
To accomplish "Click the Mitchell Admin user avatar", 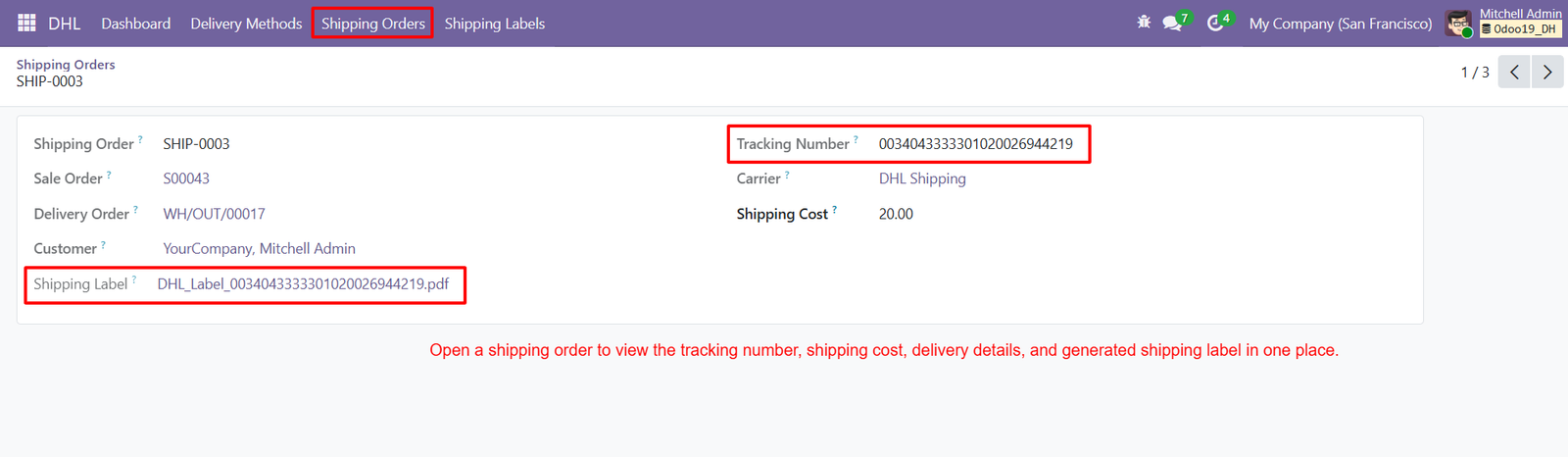I will tap(1458, 24).
